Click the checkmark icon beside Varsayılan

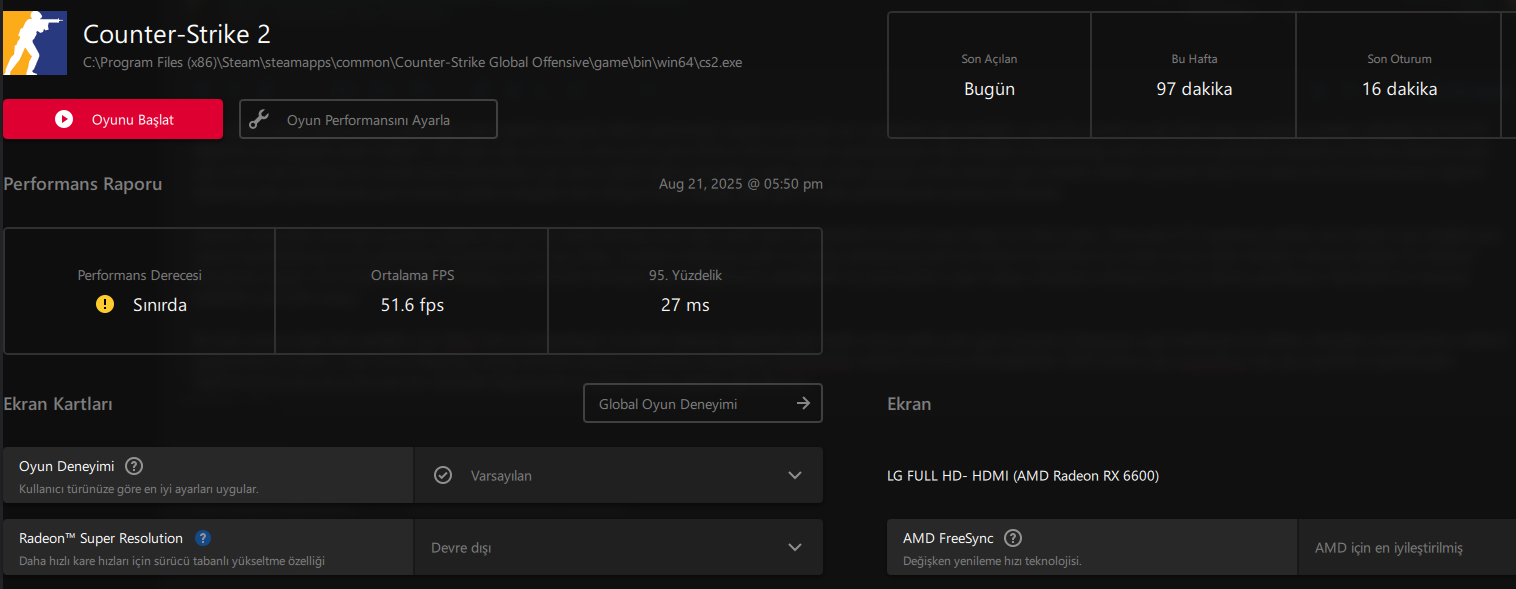pyautogui.click(x=443, y=475)
